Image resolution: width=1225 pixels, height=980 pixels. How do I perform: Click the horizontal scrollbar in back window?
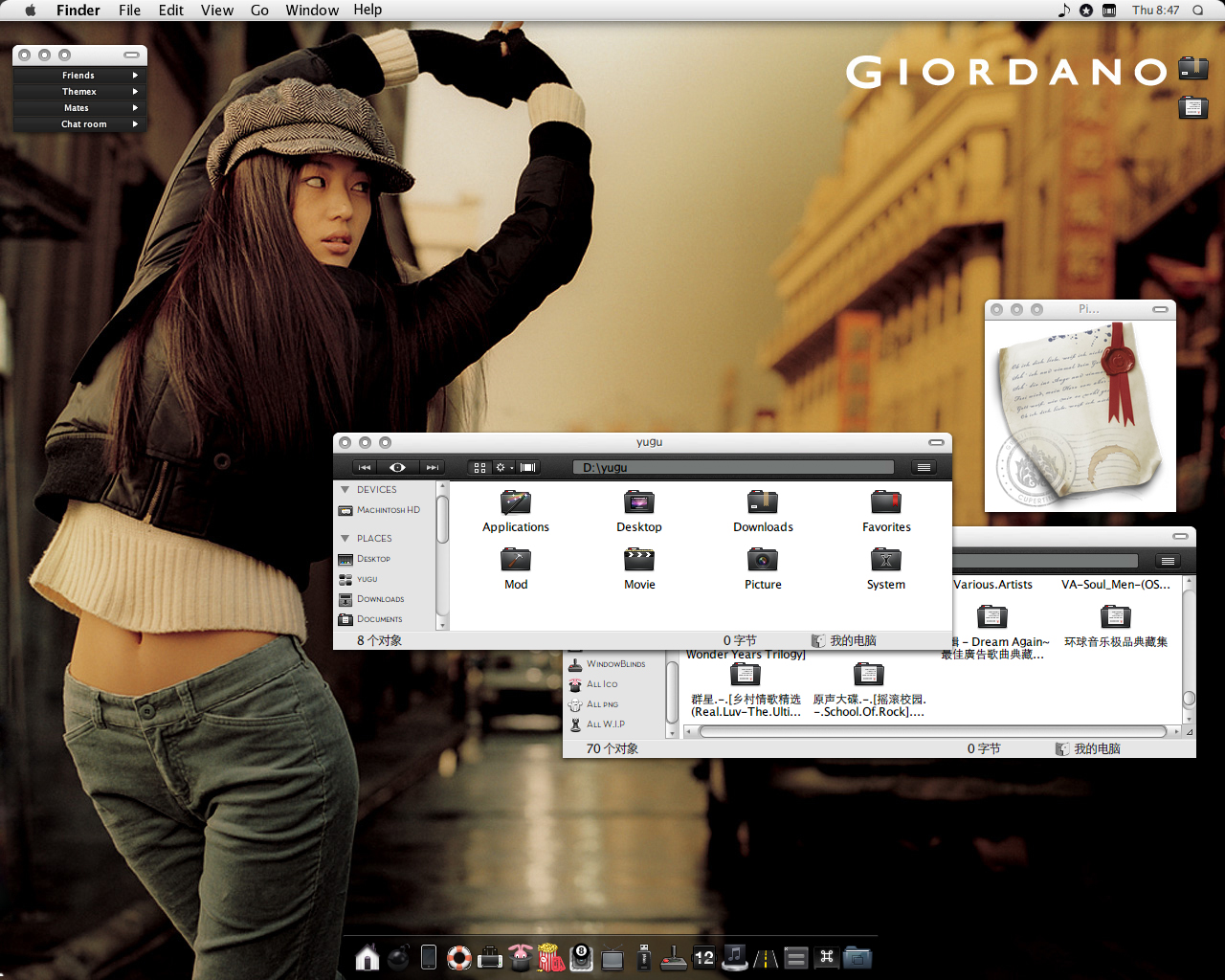(933, 731)
